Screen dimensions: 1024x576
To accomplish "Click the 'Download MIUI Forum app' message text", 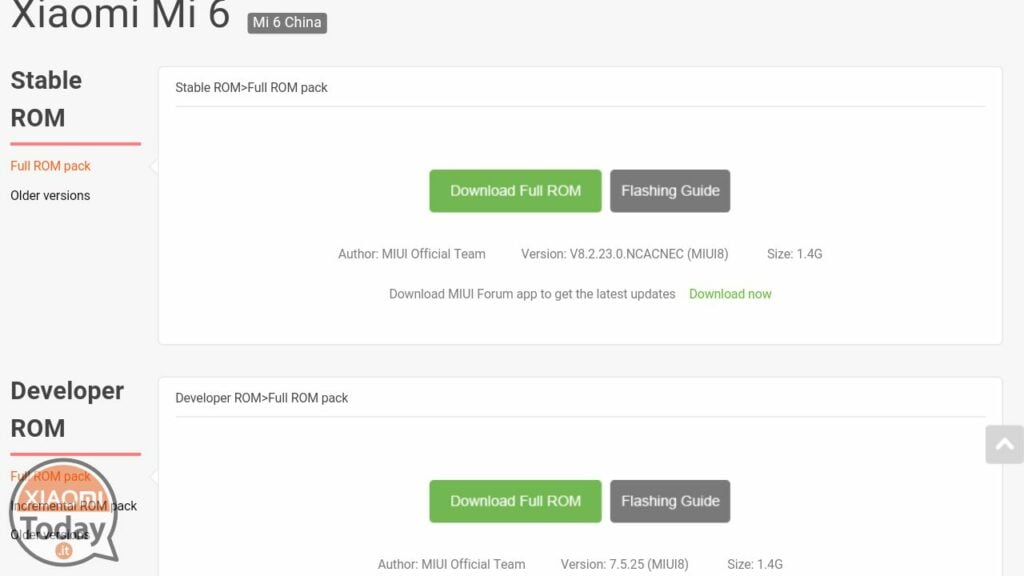I will click(x=532, y=294).
